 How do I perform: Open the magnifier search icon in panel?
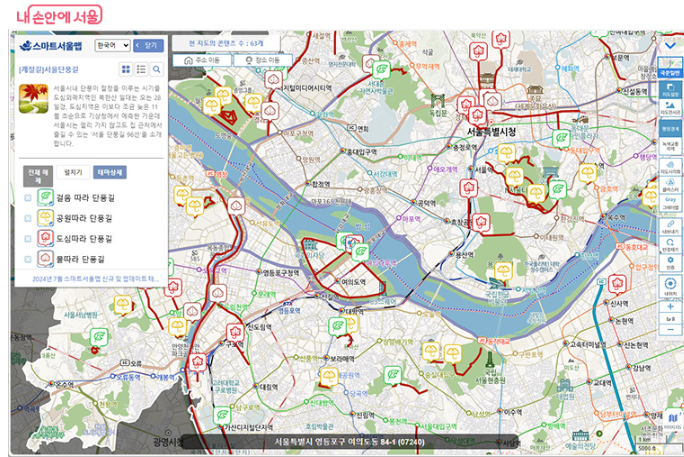157,69
